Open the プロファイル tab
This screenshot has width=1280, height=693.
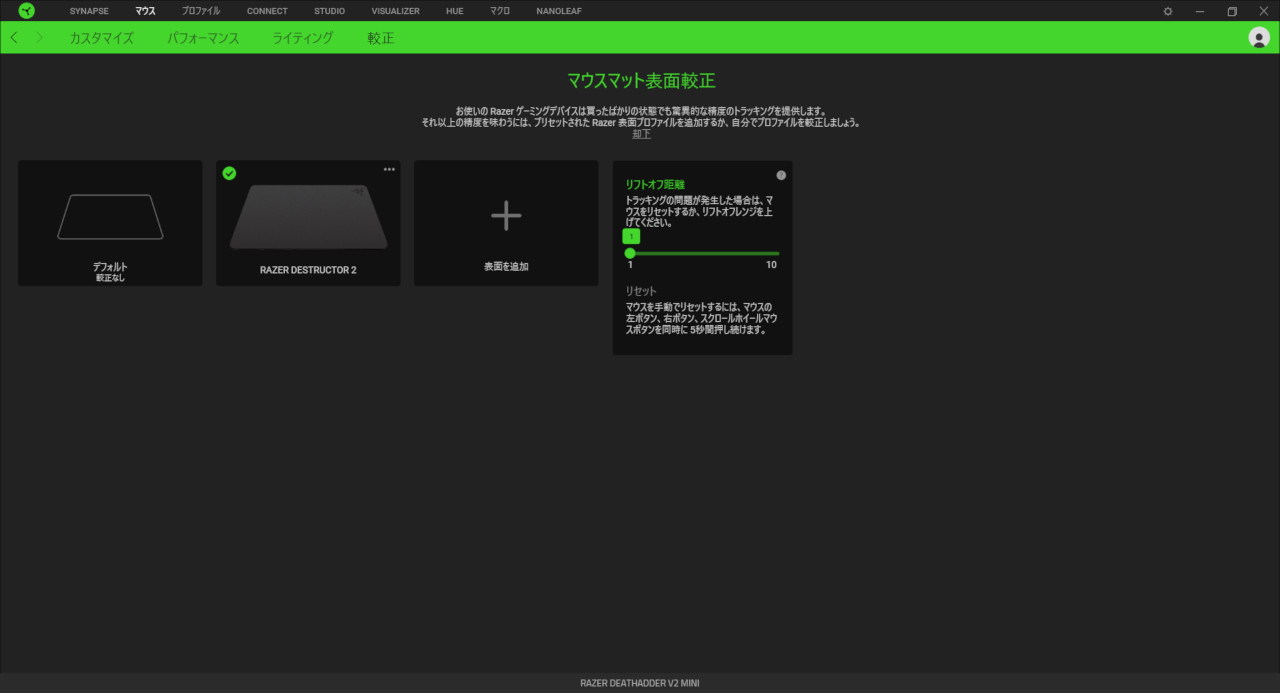click(201, 11)
